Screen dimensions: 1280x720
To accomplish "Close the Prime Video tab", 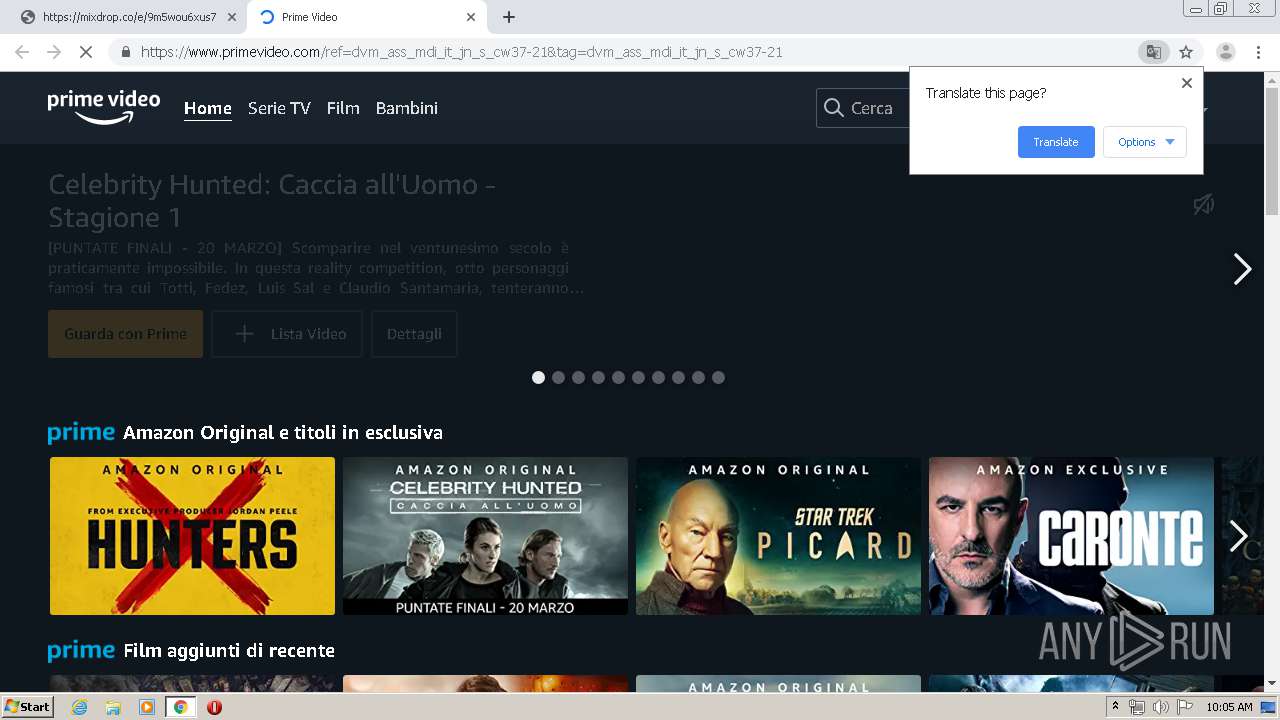I will point(471,17).
